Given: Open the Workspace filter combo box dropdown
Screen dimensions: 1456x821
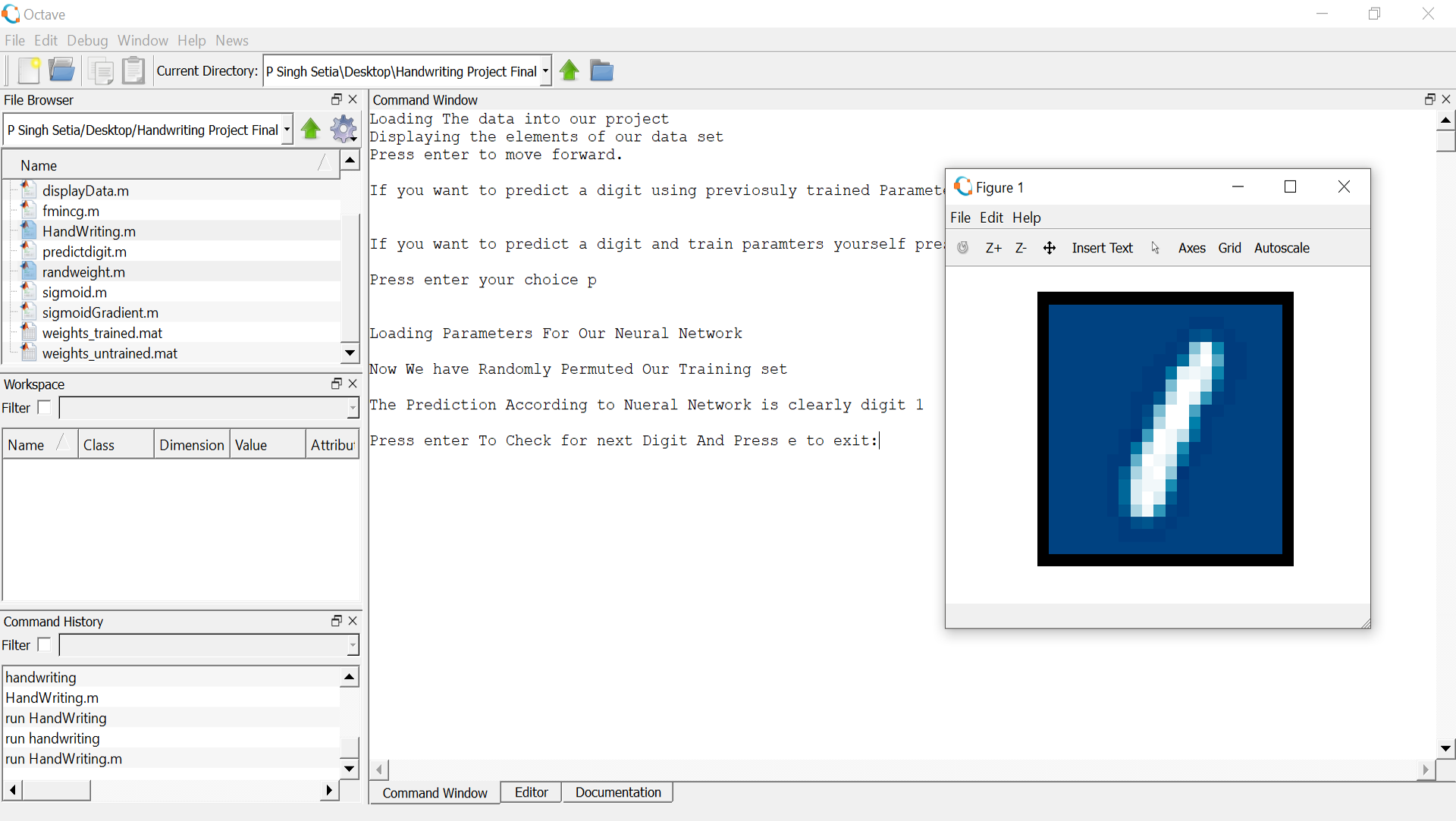Looking at the screenshot, I should click(x=353, y=408).
